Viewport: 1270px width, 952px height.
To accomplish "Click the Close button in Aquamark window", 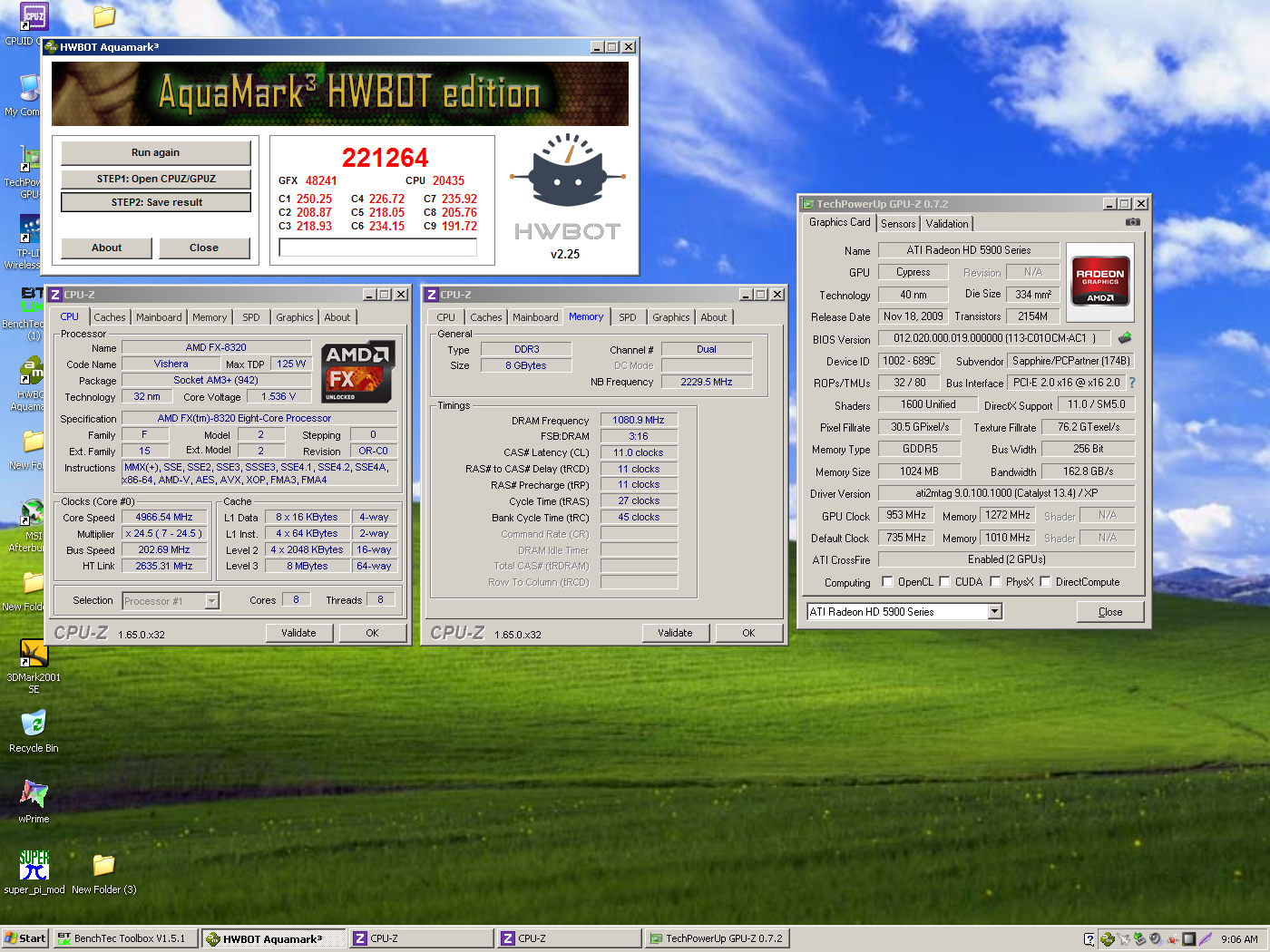I will pyautogui.click(x=204, y=248).
